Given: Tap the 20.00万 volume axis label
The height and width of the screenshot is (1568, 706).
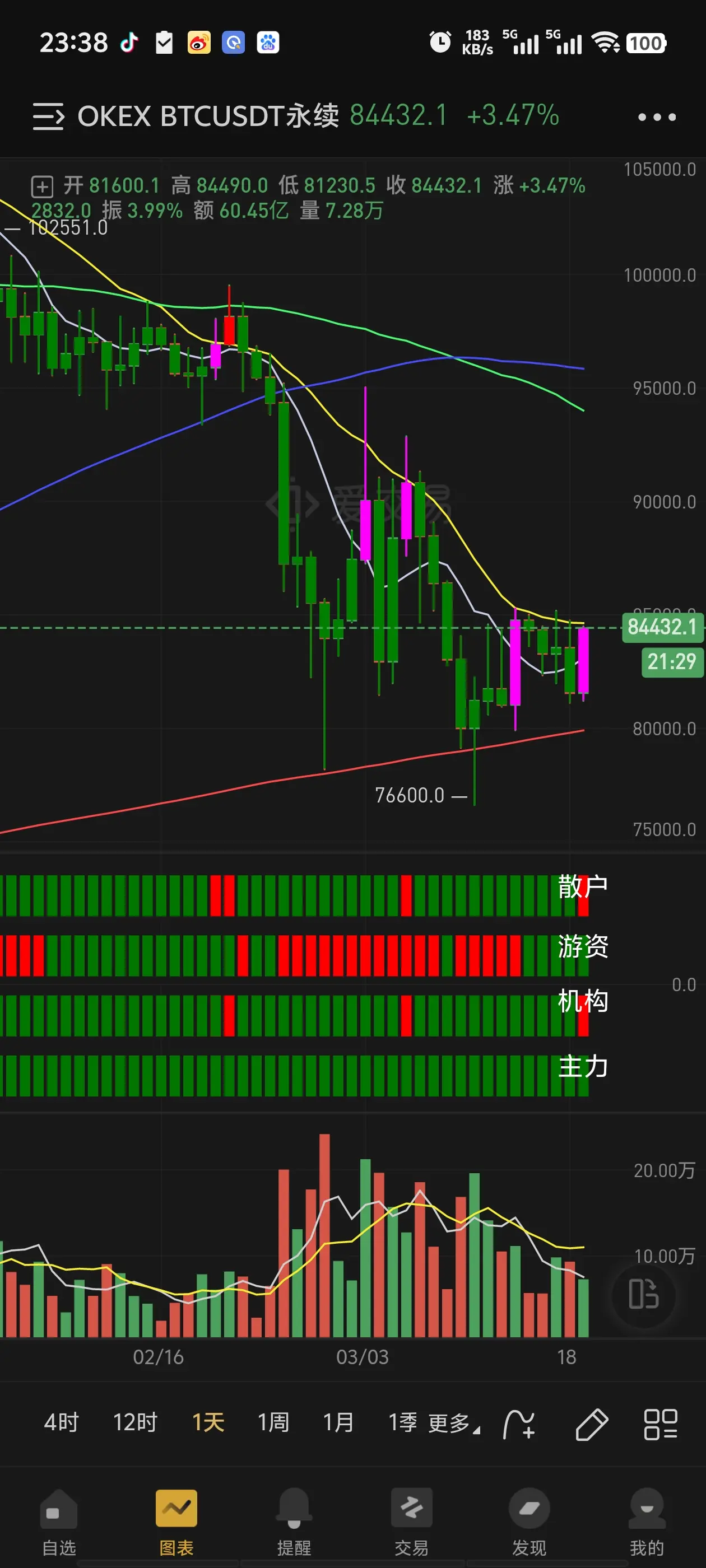Looking at the screenshot, I should tap(665, 1170).
